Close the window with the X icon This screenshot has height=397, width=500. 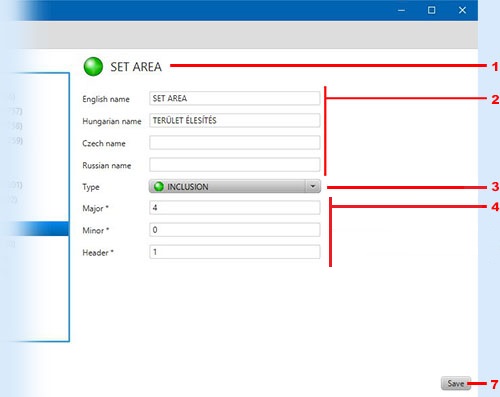click(462, 10)
